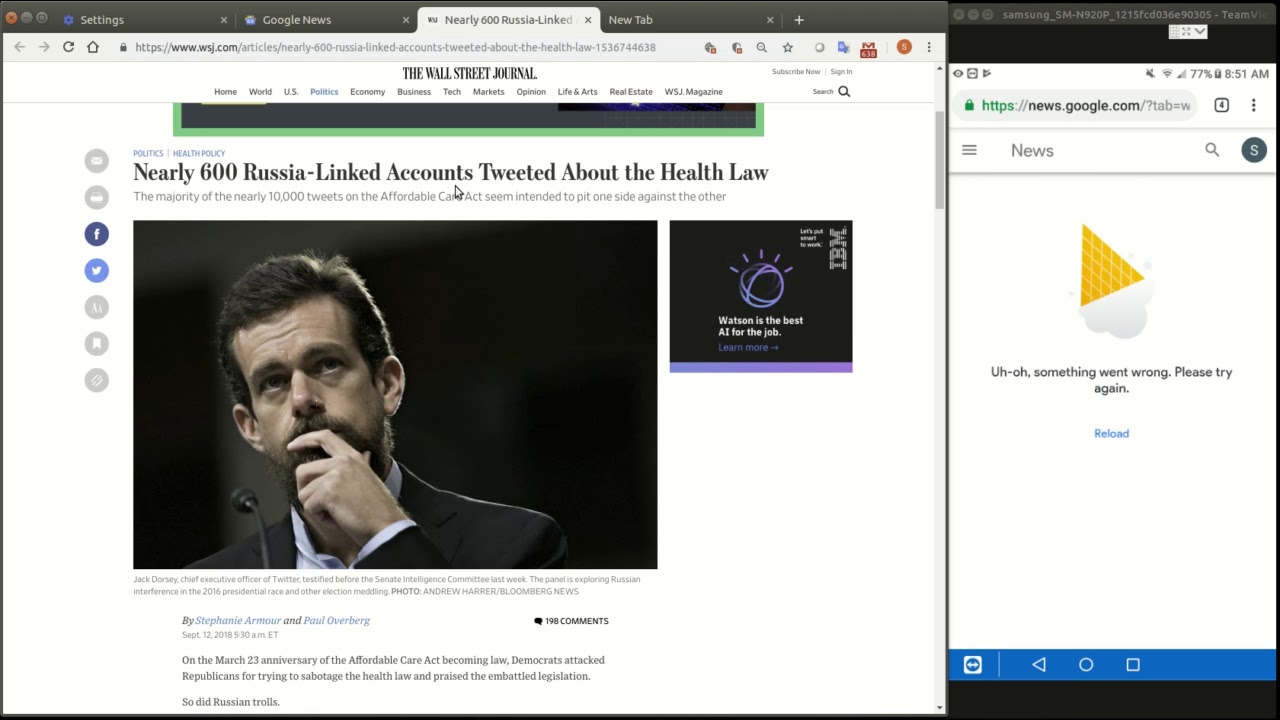Open WSJ. Magazine in the nav bar
Image resolution: width=1280 pixels, height=720 pixels.
[693, 91]
